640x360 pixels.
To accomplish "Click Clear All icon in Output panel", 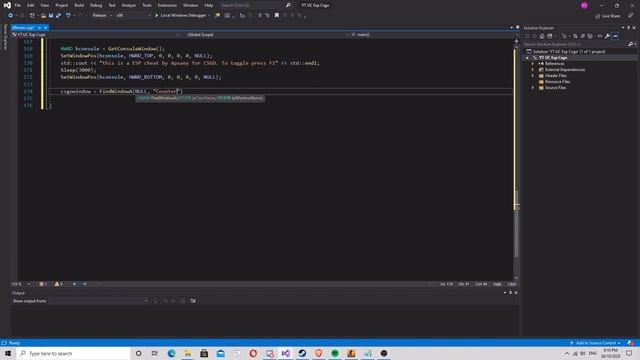I will click(183, 301).
